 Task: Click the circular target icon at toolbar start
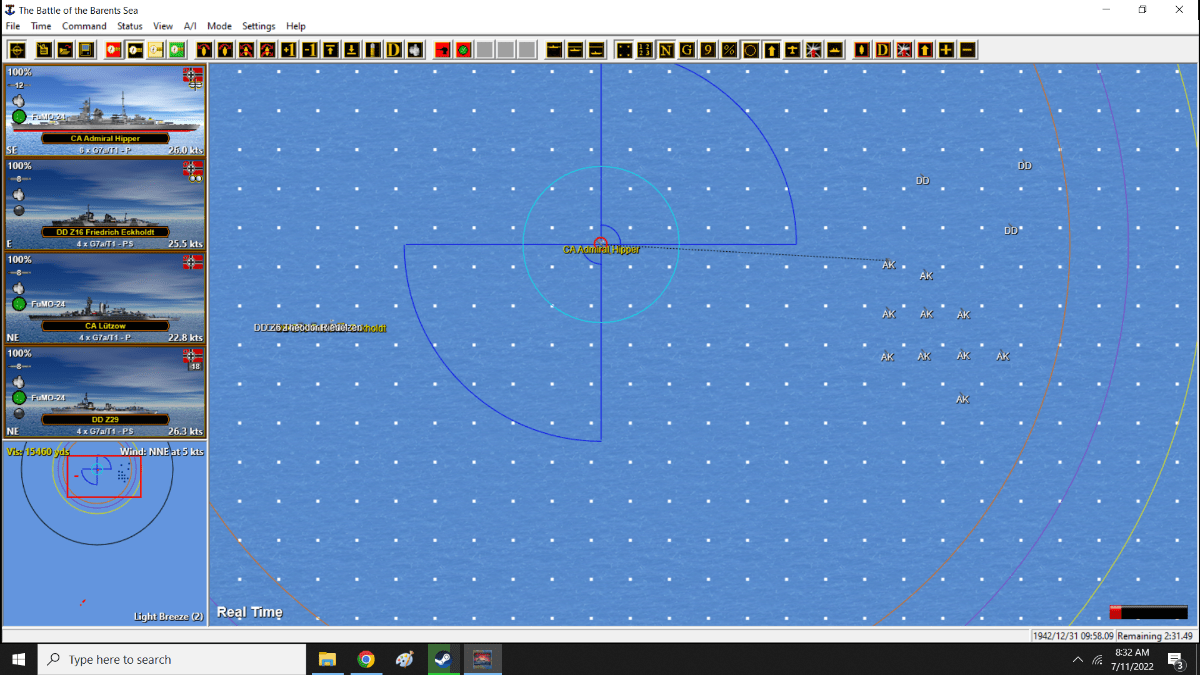point(17,50)
